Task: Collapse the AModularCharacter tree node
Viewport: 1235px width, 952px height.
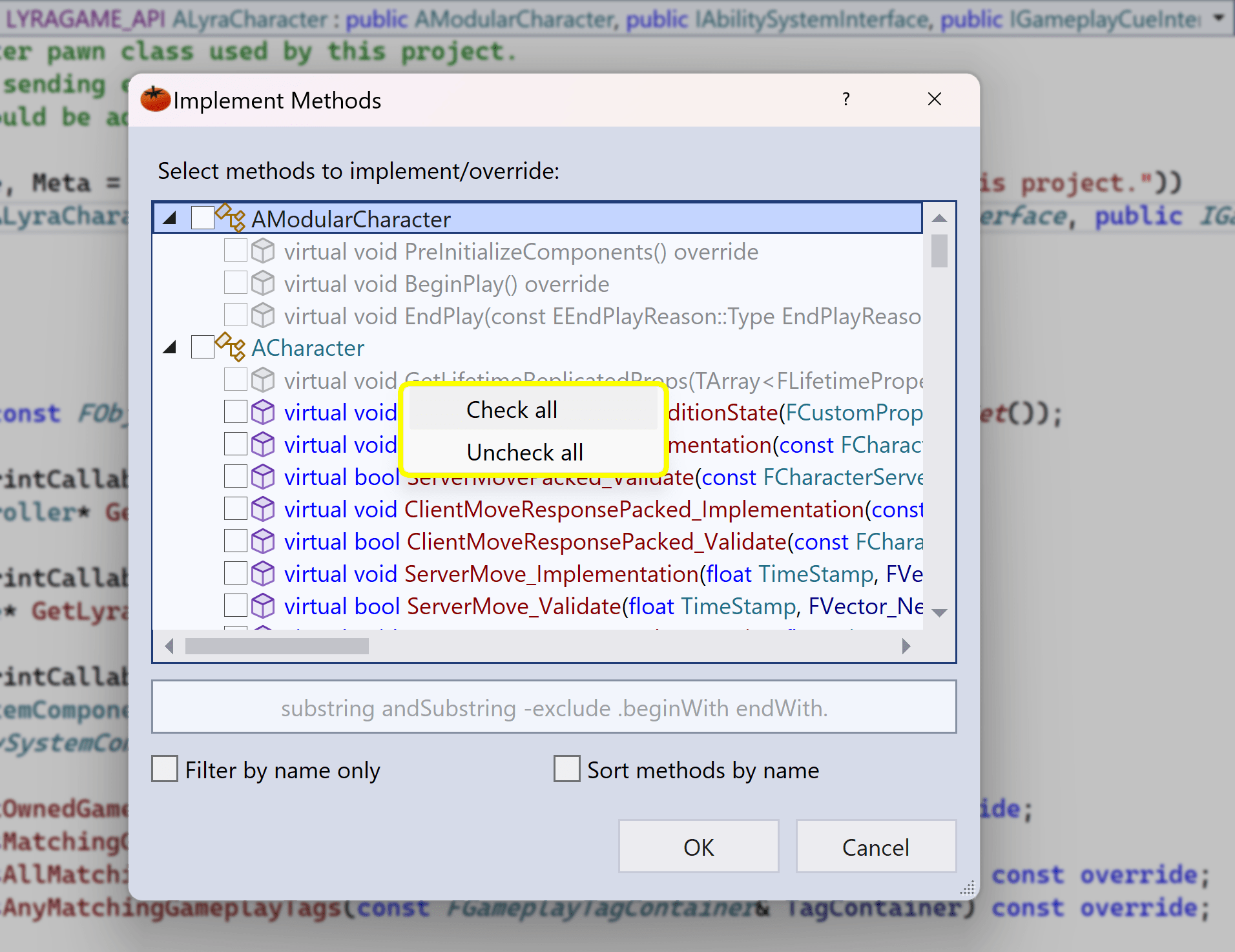Action: point(170,218)
